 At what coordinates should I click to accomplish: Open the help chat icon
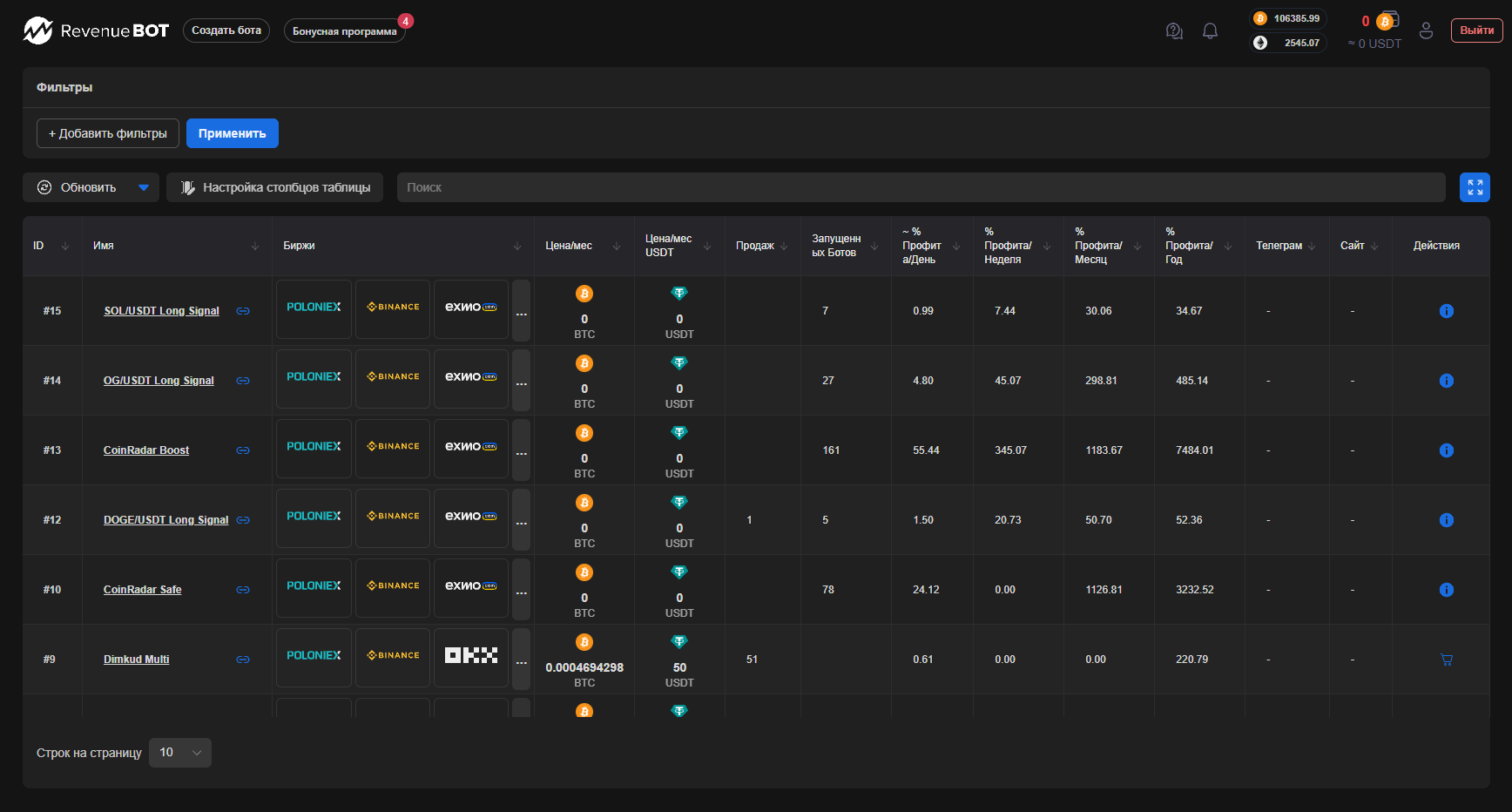1174,31
